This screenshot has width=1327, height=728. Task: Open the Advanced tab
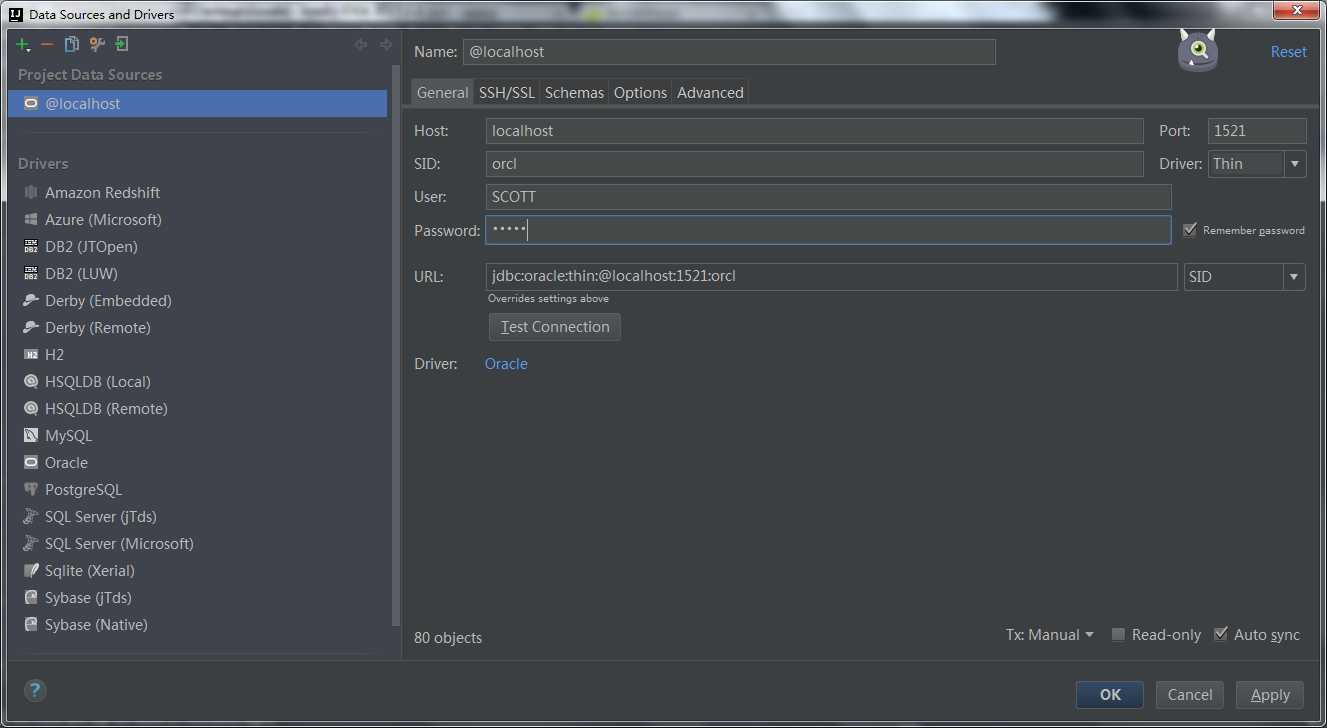pyautogui.click(x=710, y=92)
